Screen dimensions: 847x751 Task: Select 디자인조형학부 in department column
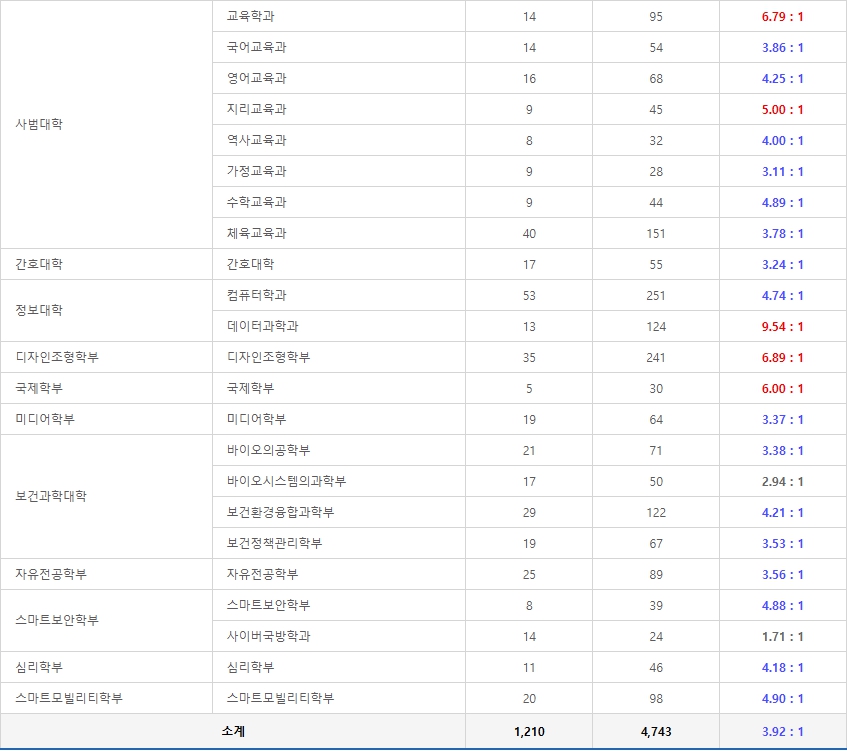[268, 357]
